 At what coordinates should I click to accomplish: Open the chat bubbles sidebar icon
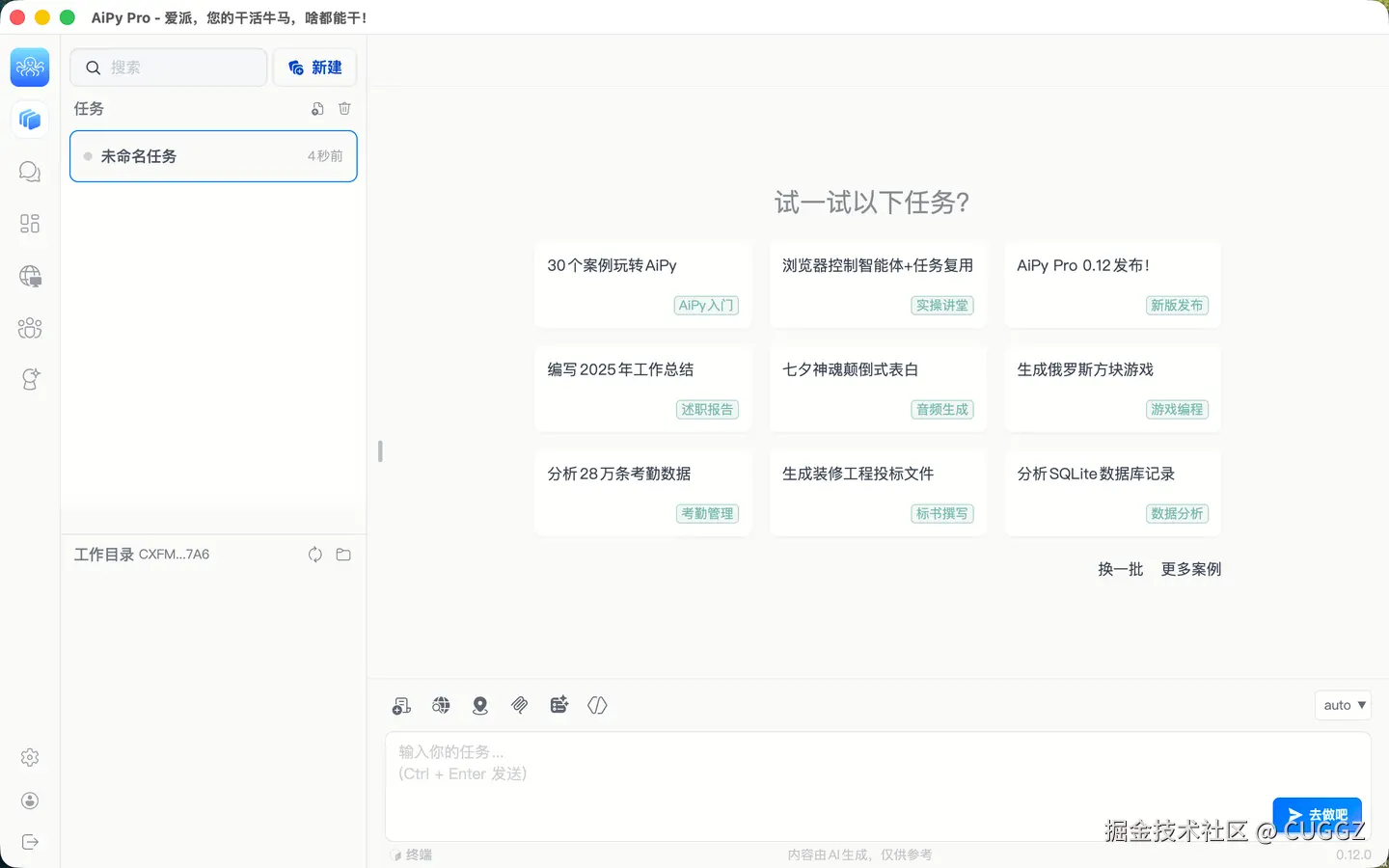tap(30, 172)
